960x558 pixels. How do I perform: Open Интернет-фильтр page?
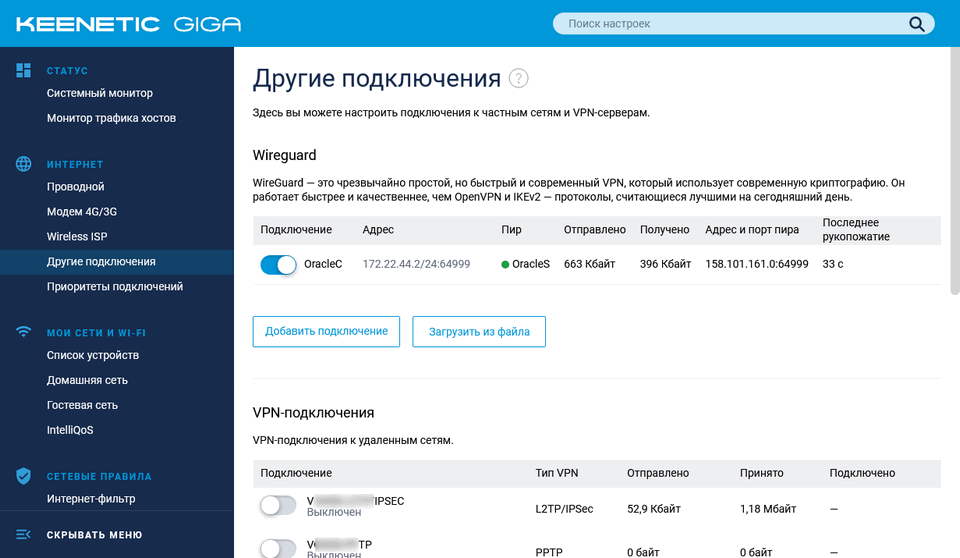91,499
